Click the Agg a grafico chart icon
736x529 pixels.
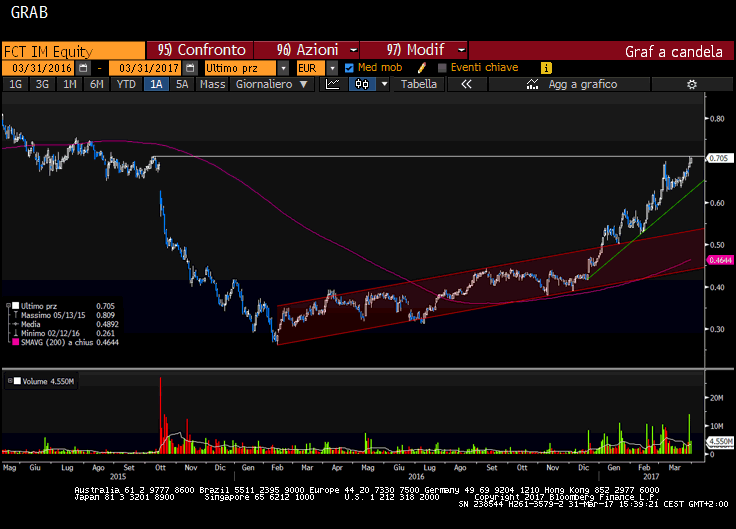[532, 84]
